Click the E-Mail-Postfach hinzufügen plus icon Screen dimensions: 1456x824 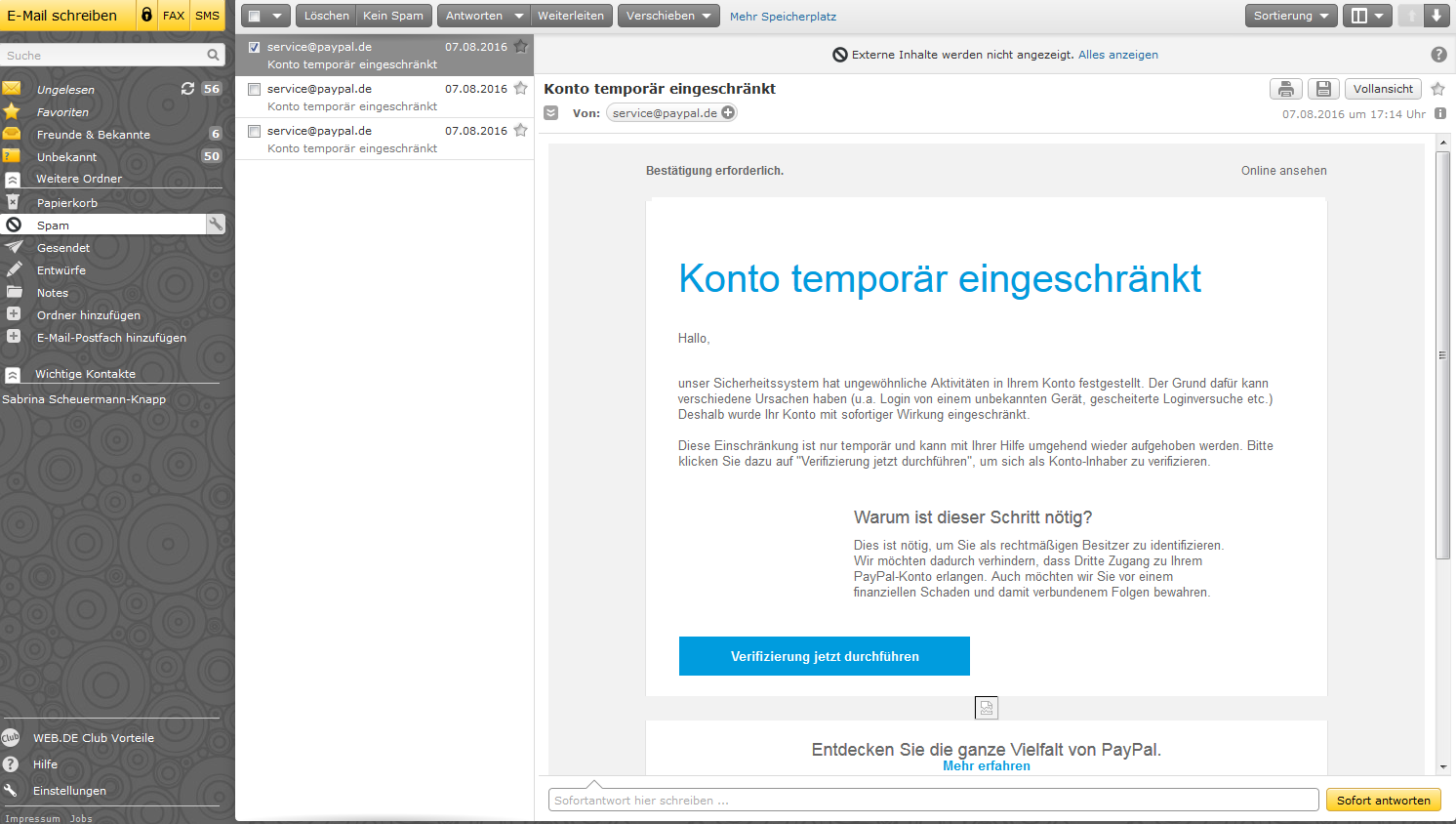pyautogui.click(x=14, y=337)
